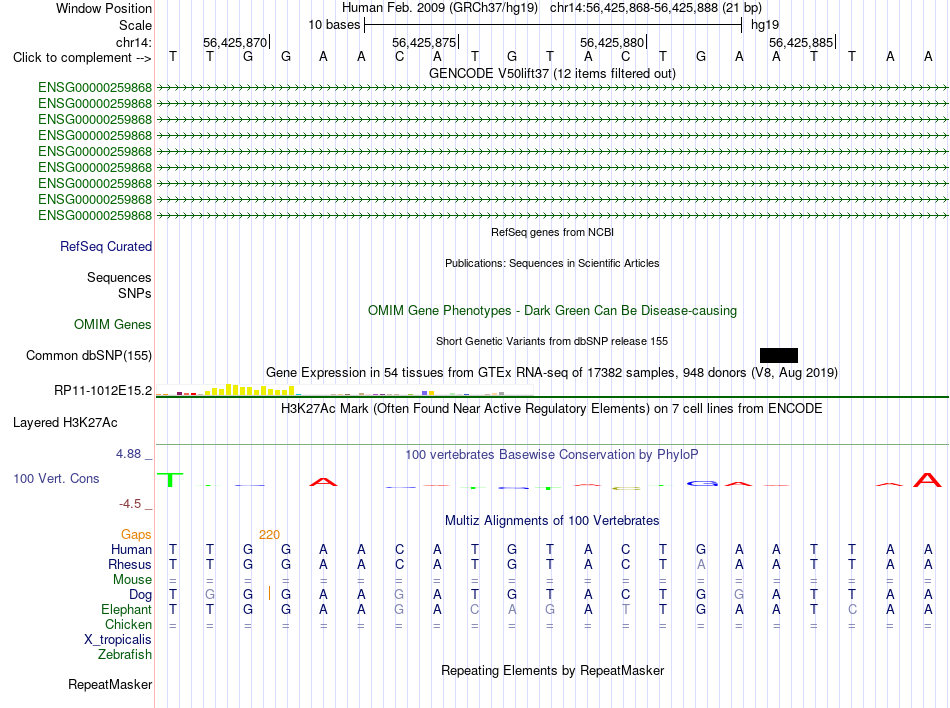The width and height of the screenshot is (950, 708).
Task: Click the topmost ENSG00000259868 transcript label
Action: click(95, 88)
